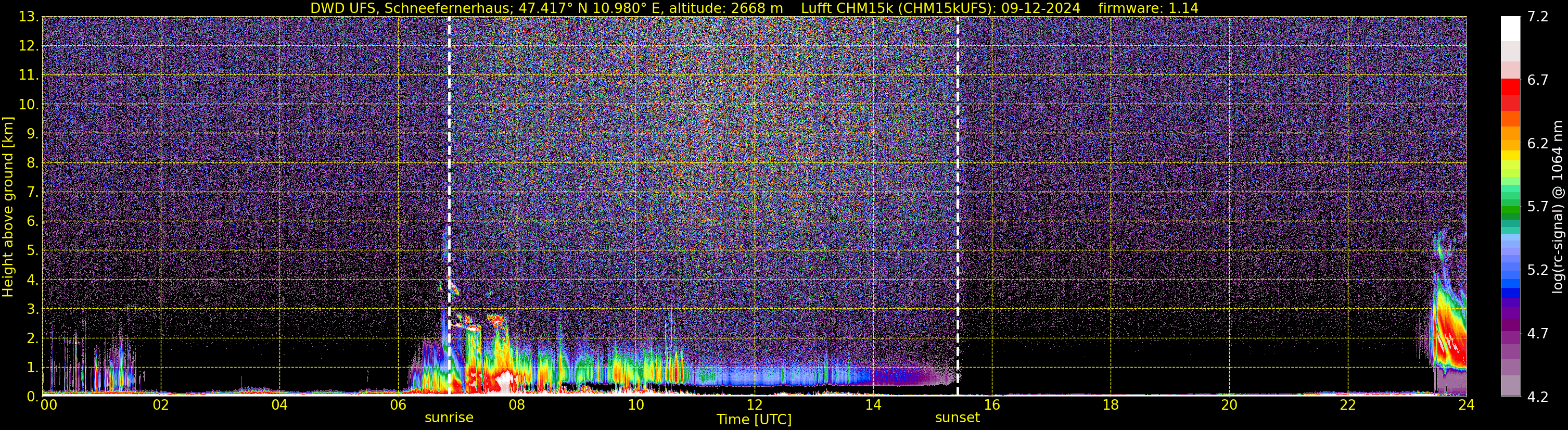Click the '8.' tick on the height axis
The width and height of the screenshot is (1568, 430).
coord(32,163)
